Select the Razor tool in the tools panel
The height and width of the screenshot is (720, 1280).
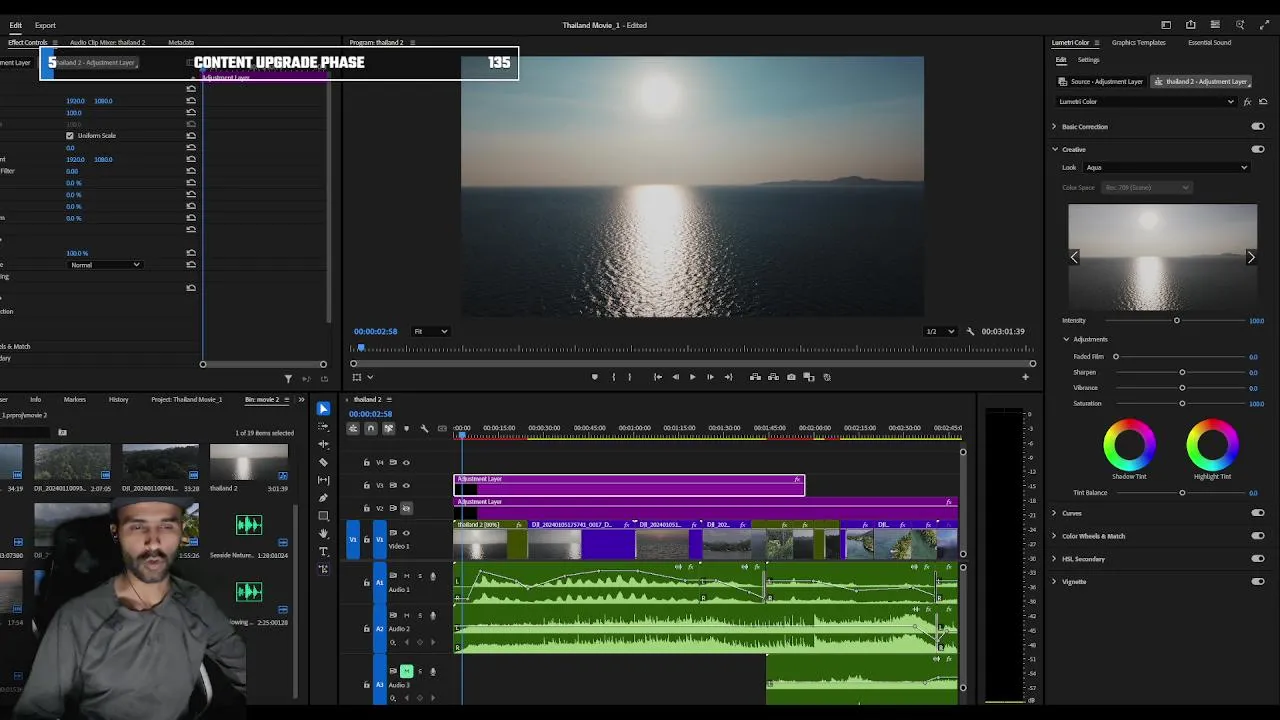(x=323, y=462)
